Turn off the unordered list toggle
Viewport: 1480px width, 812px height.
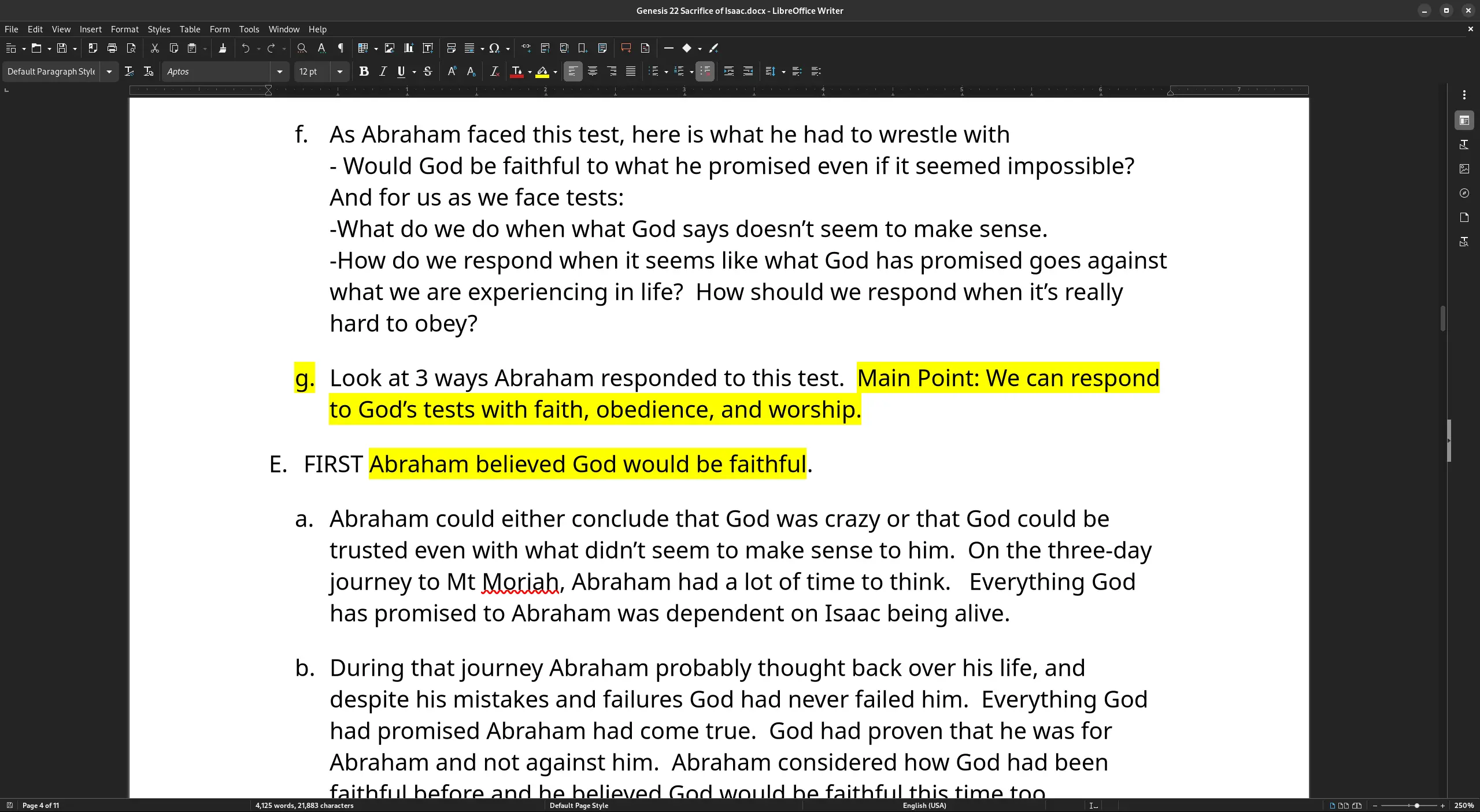pos(705,71)
